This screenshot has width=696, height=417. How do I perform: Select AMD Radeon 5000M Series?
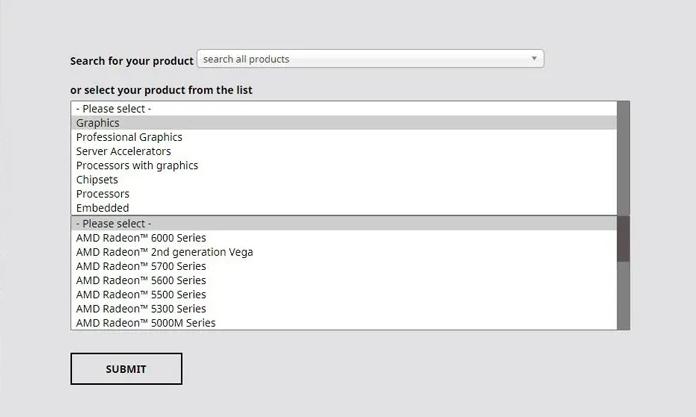coord(146,323)
